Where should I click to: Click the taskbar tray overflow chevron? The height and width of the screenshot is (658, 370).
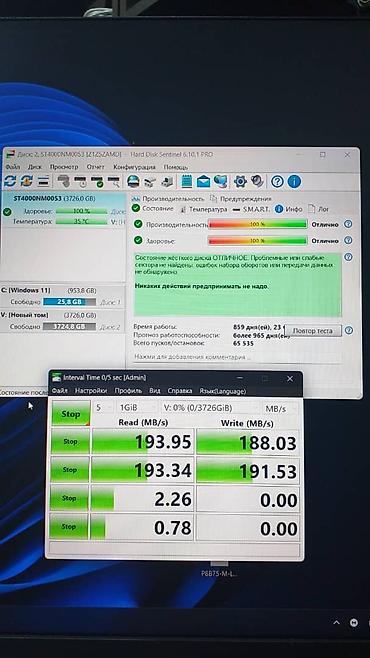pyautogui.click(x=336, y=622)
